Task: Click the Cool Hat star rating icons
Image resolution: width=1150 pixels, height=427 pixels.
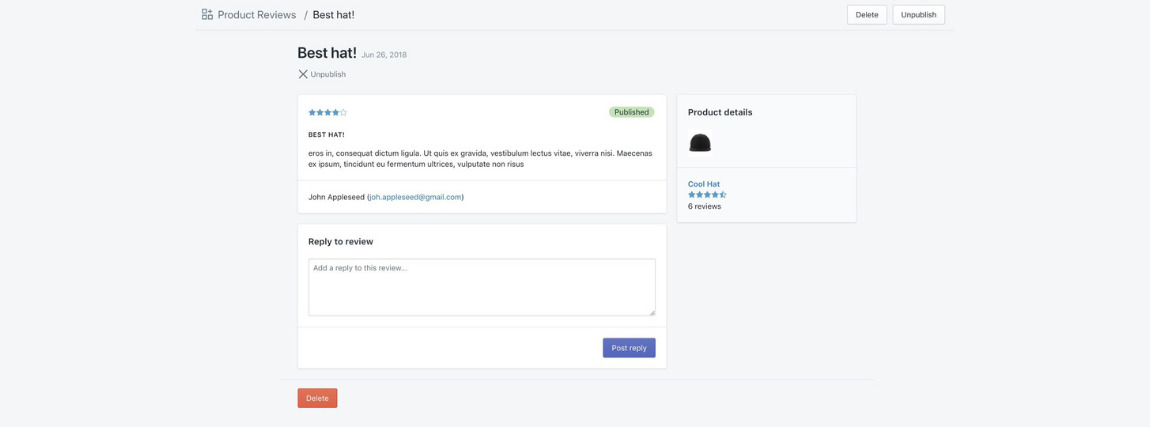Action: coord(707,194)
